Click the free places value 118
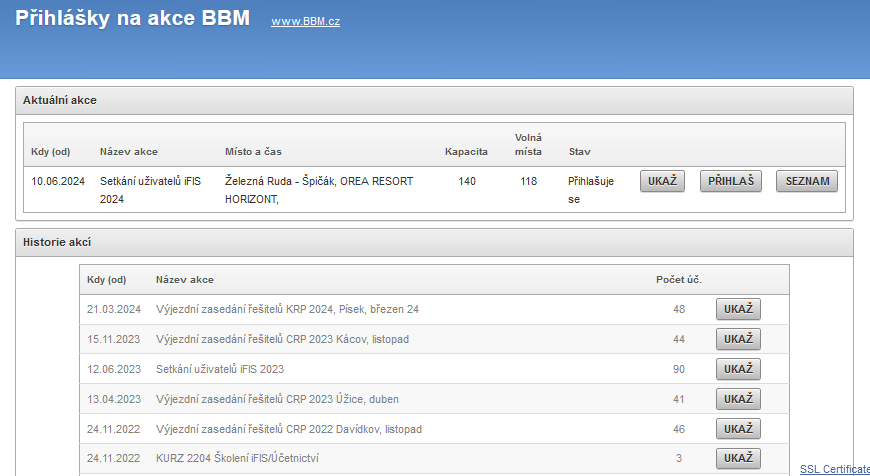This screenshot has width=870, height=476. click(x=528, y=181)
